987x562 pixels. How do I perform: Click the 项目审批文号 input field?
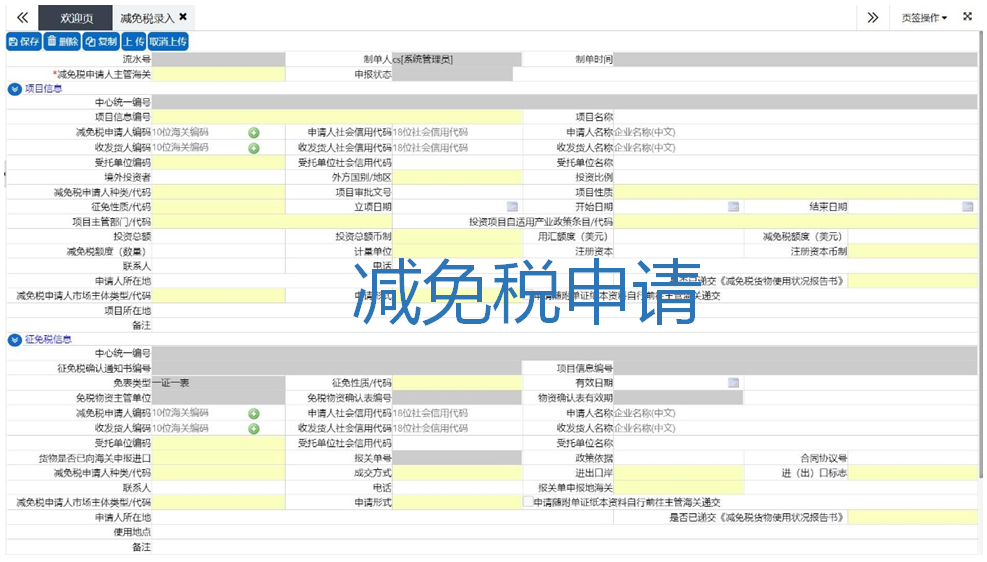coord(457,192)
